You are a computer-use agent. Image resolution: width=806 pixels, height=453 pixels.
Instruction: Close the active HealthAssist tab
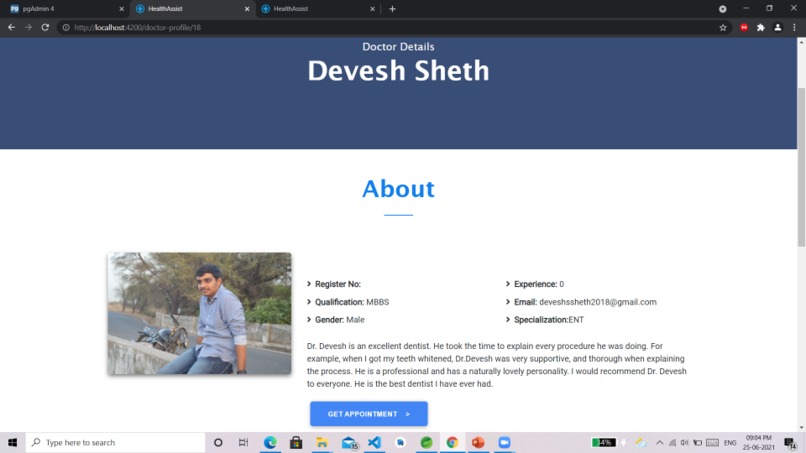247,9
